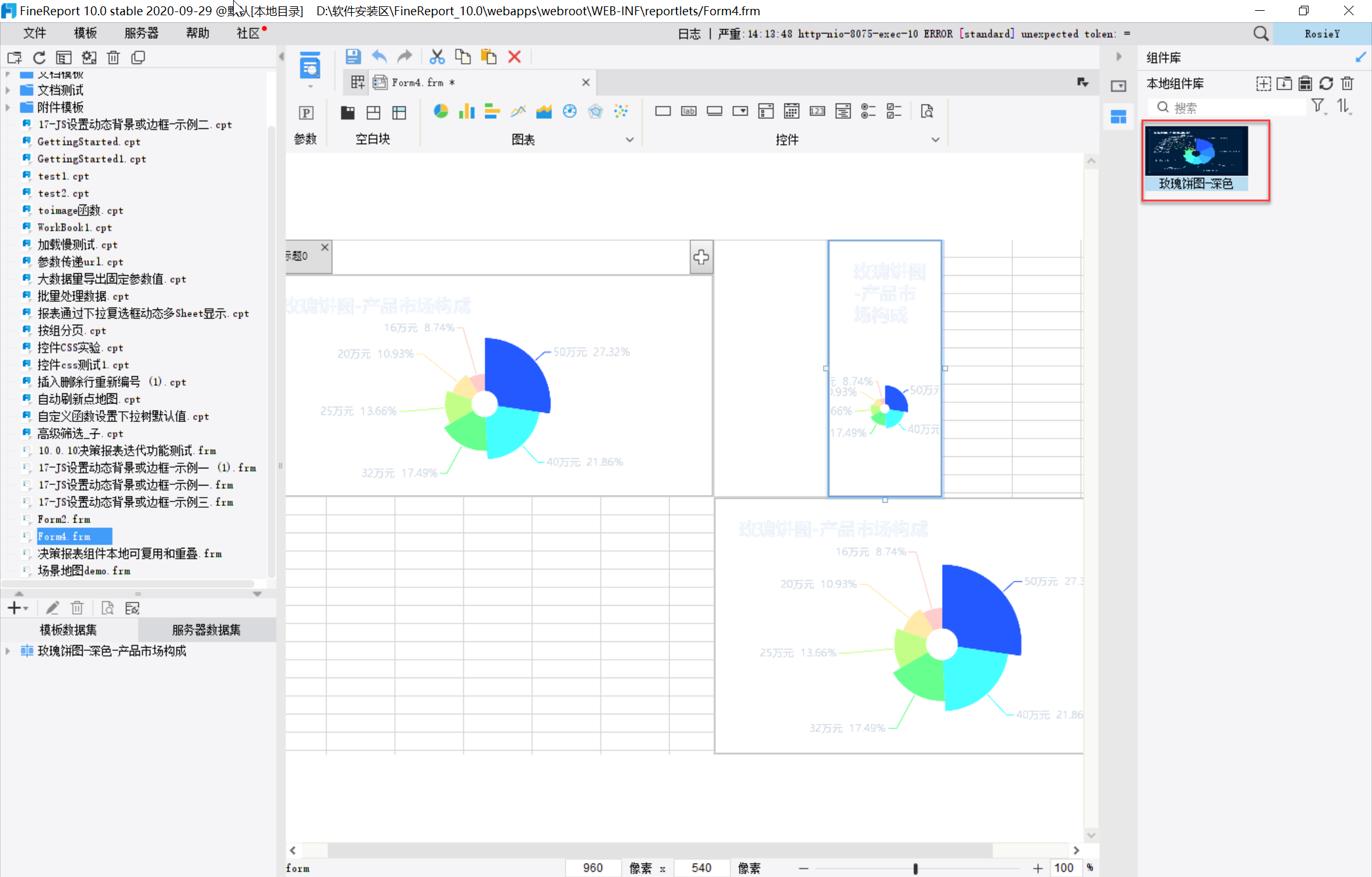Open GettingStarted.cpt in the file tree

(x=89, y=142)
